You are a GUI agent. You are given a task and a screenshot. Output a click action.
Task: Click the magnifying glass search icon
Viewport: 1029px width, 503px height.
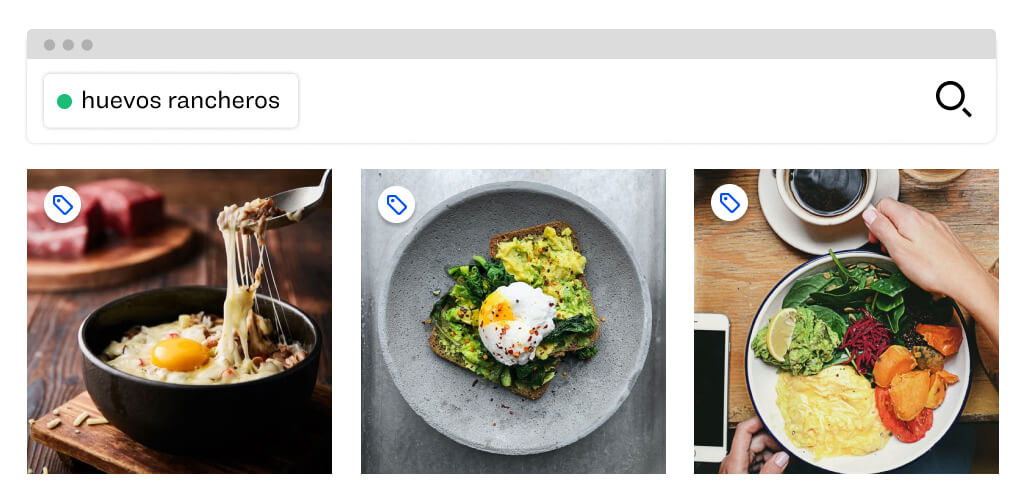952,99
